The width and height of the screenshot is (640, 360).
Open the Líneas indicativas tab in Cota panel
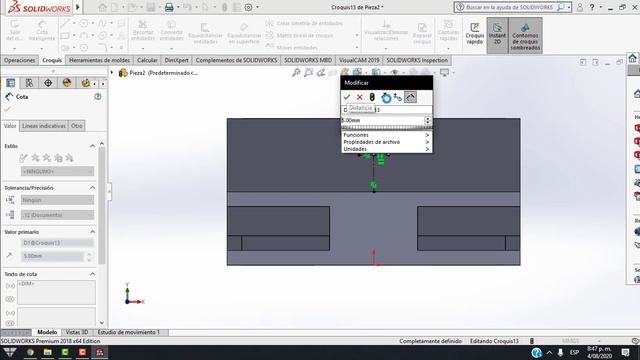pos(44,126)
